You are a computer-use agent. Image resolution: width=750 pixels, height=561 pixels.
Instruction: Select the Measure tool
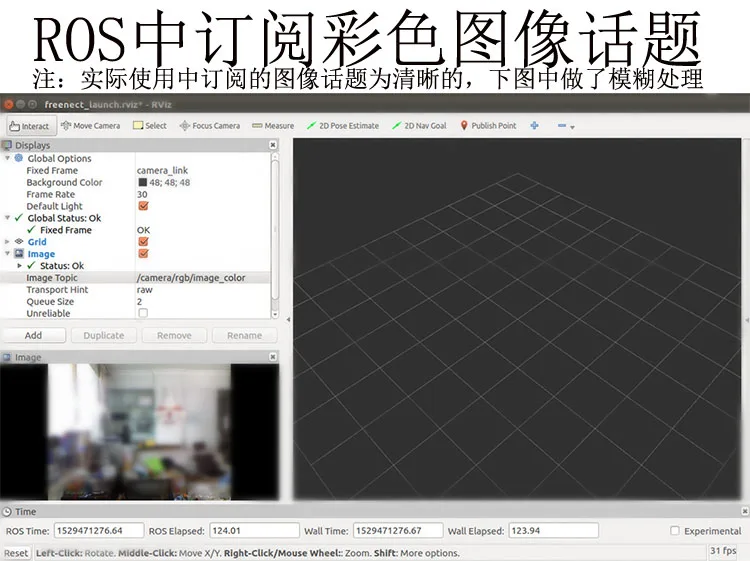pyautogui.click(x=273, y=126)
